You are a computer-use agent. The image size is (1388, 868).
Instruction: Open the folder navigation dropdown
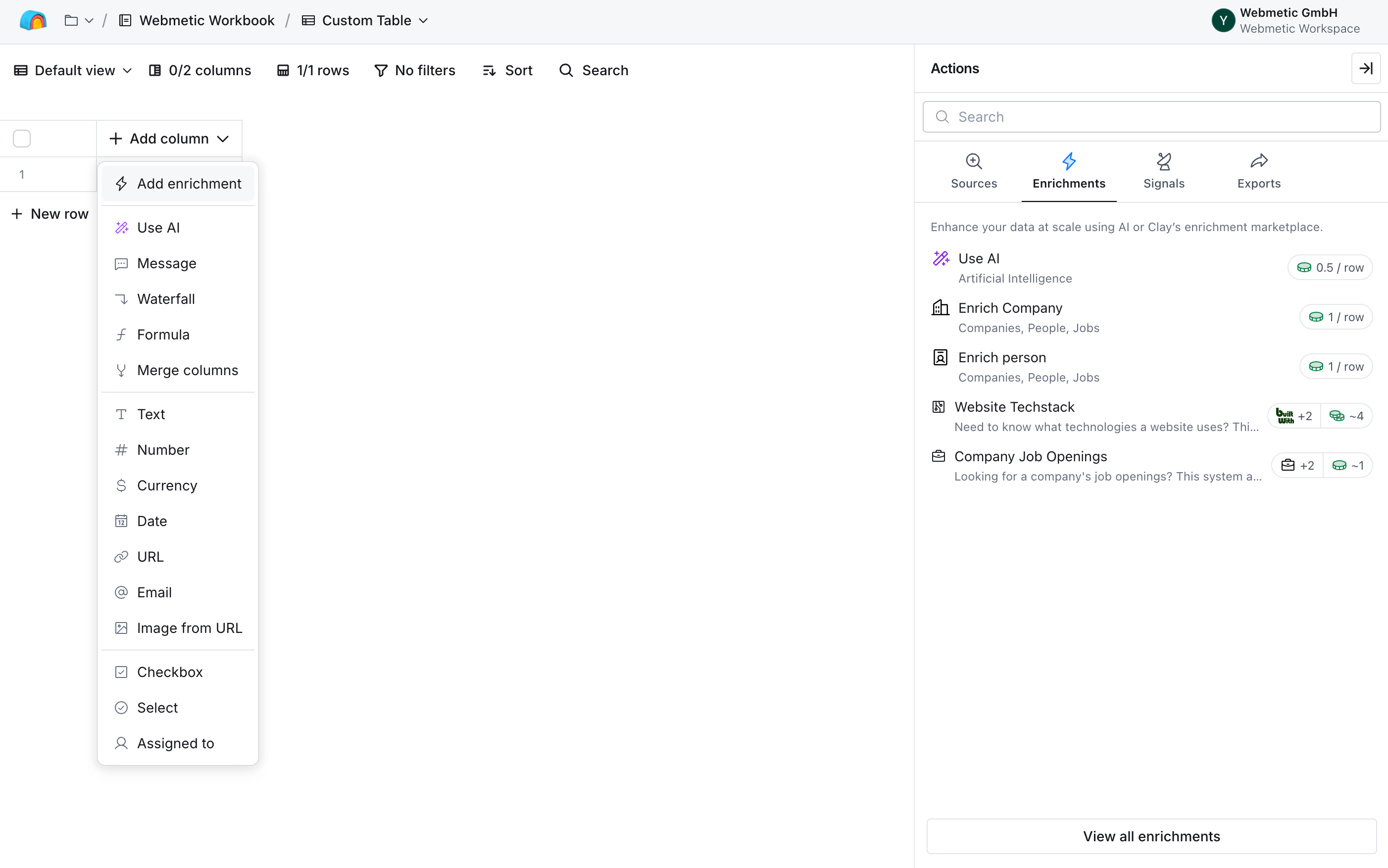pyautogui.click(x=79, y=21)
